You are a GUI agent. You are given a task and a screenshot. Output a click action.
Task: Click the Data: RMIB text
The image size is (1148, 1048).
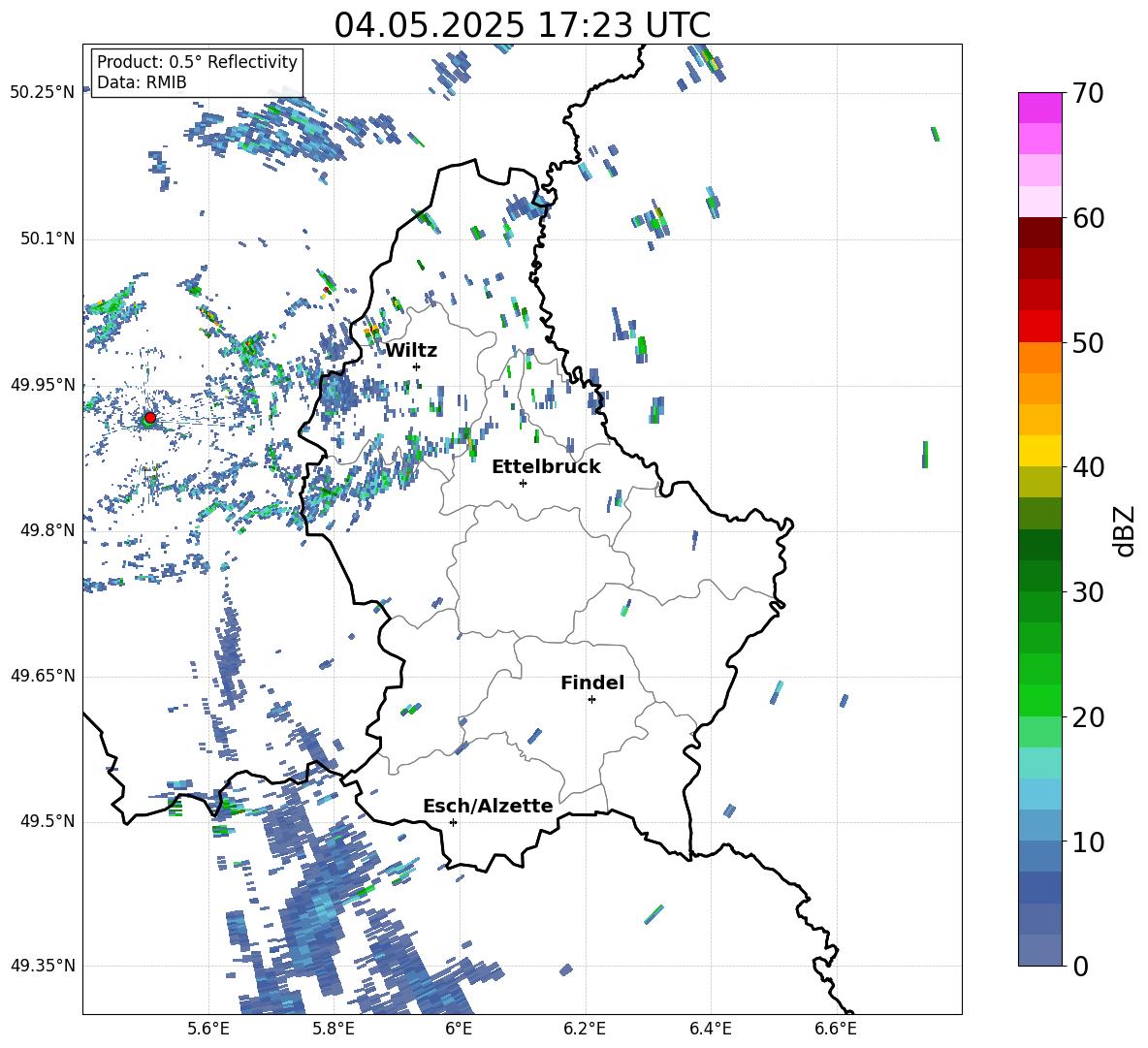pyautogui.click(x=142, y=82)
